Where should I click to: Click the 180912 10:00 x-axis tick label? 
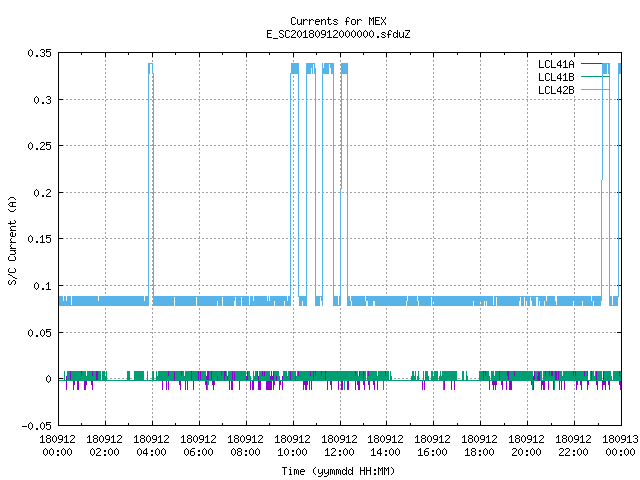pos(292,446)
